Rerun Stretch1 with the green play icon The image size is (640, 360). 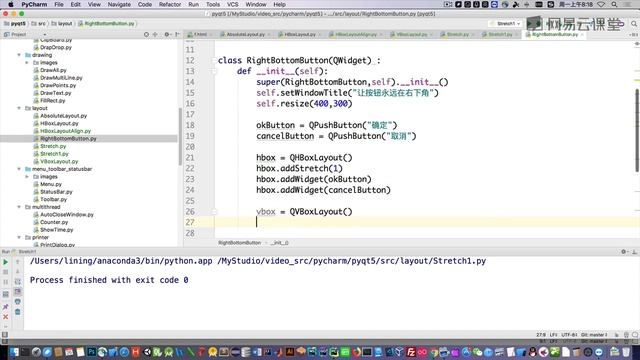pyautogui.click(x=6, y=262)
